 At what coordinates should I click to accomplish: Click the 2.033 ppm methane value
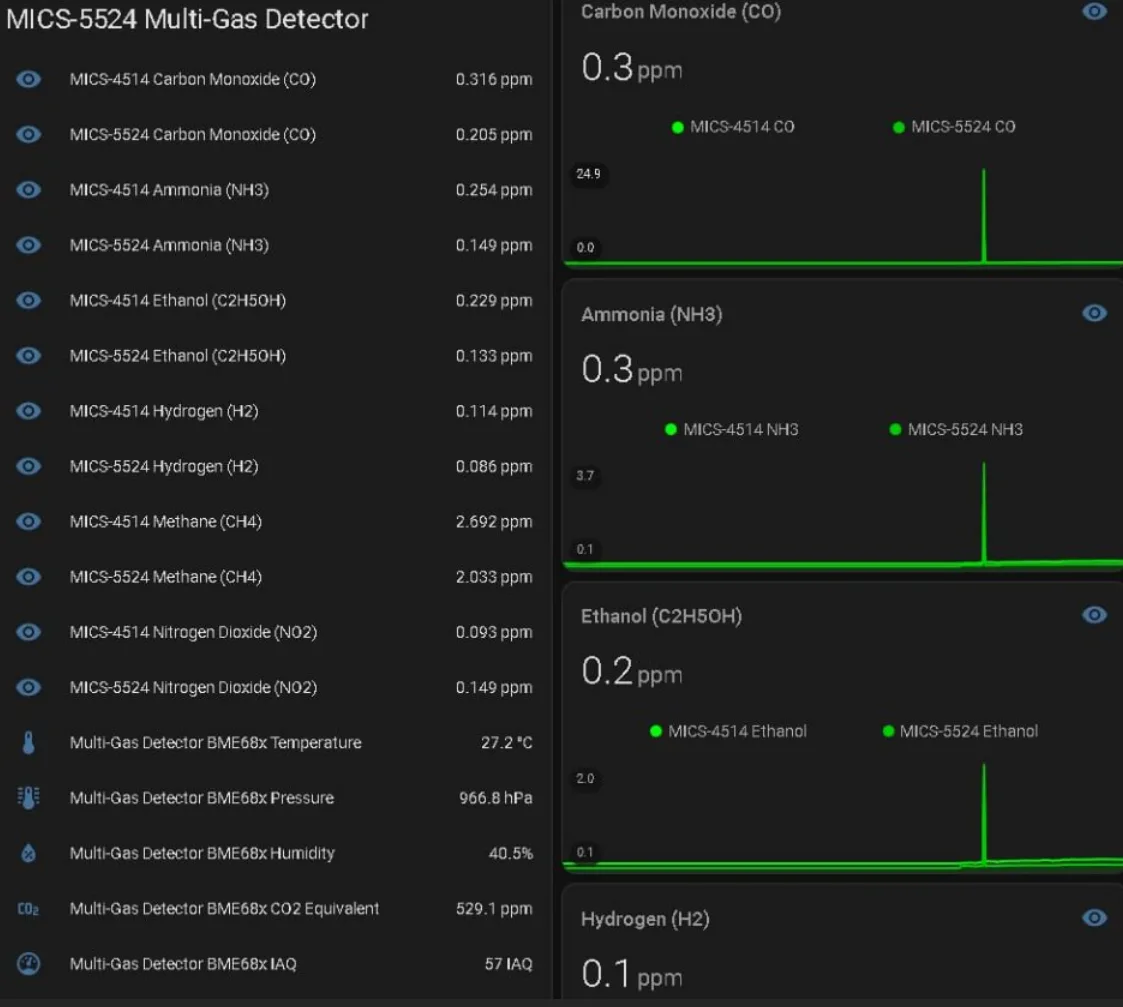coord(493,577)
